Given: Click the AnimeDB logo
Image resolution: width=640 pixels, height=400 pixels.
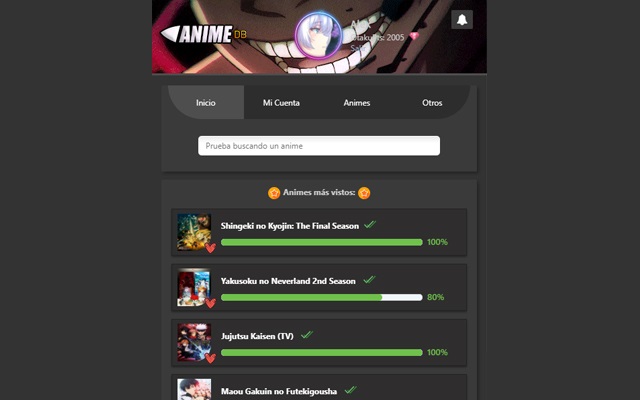Looking at the screenshot, I should coord(204,34).
